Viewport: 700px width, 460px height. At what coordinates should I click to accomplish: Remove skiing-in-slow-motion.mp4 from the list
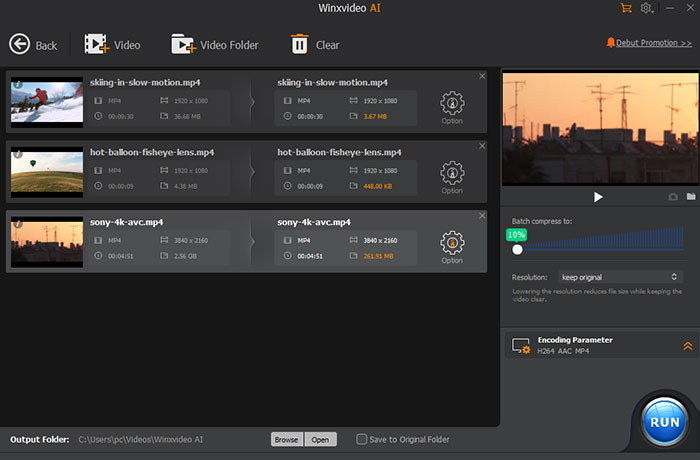[x=482, y=76]
